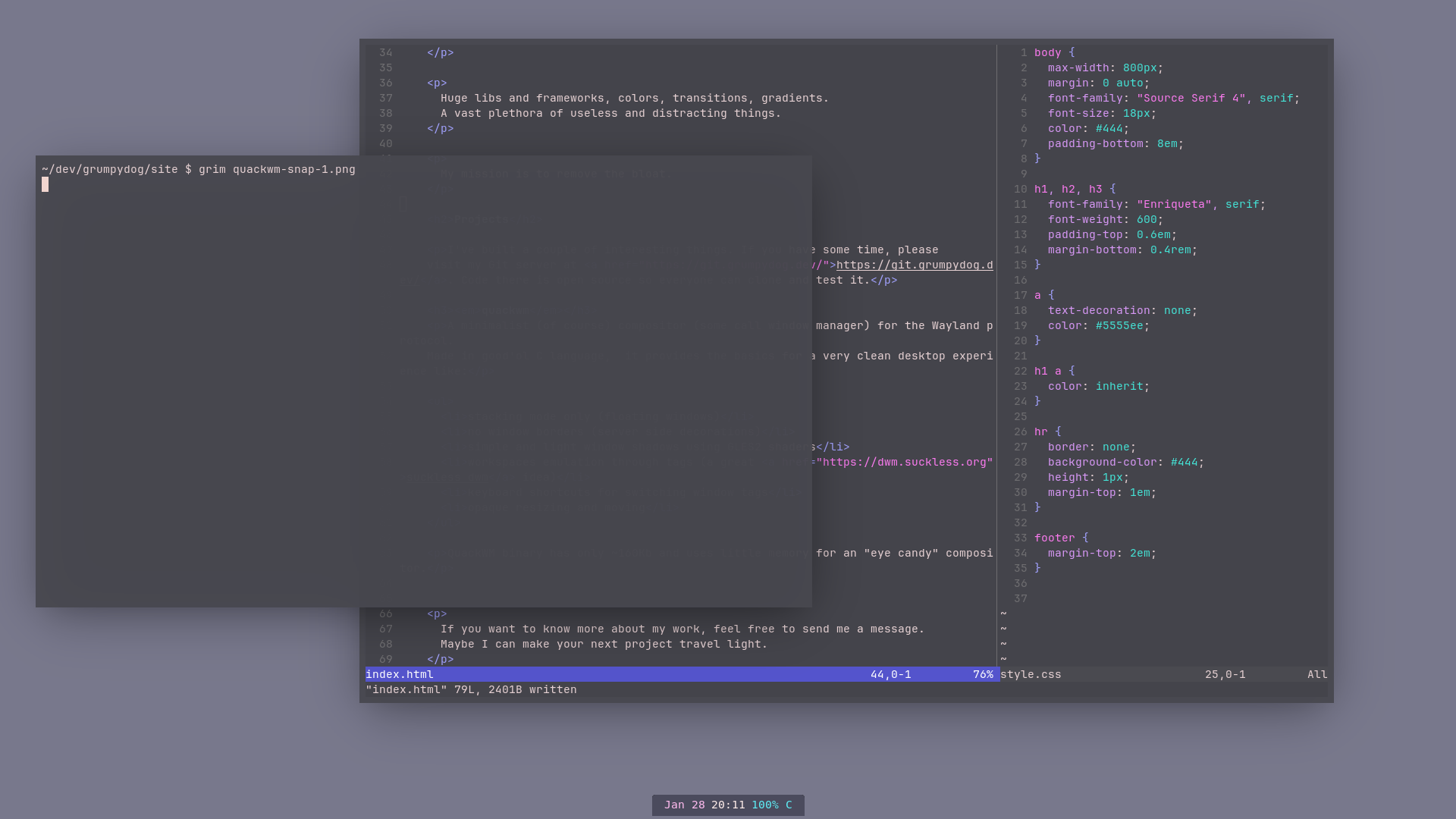Click the 100% battery indicator
Image resolution: width=1456 pixels, height=819 pixels.
click(764, 805)
